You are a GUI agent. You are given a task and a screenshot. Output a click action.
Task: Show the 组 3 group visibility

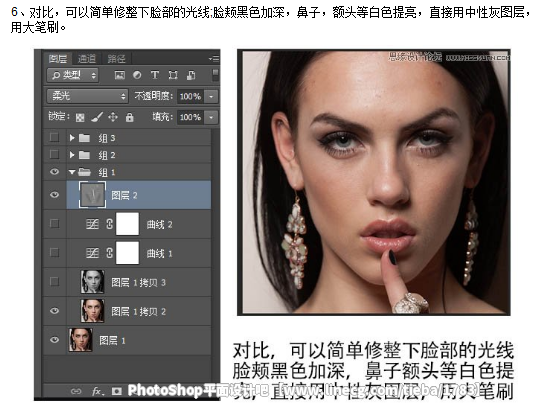tap(54, 137)
